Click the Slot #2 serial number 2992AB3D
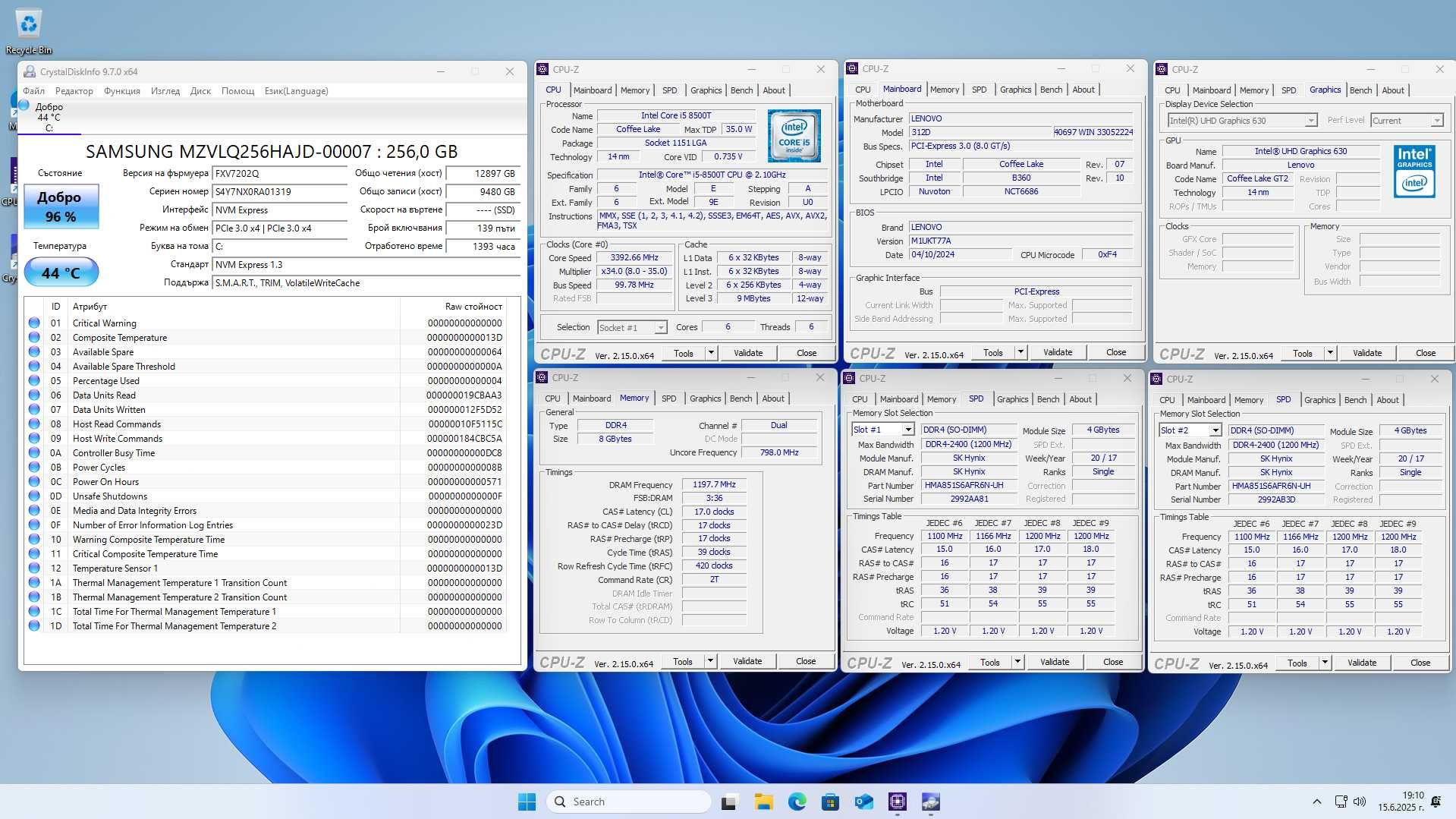Screen dimensions: 1456x819 (1276, 499)
